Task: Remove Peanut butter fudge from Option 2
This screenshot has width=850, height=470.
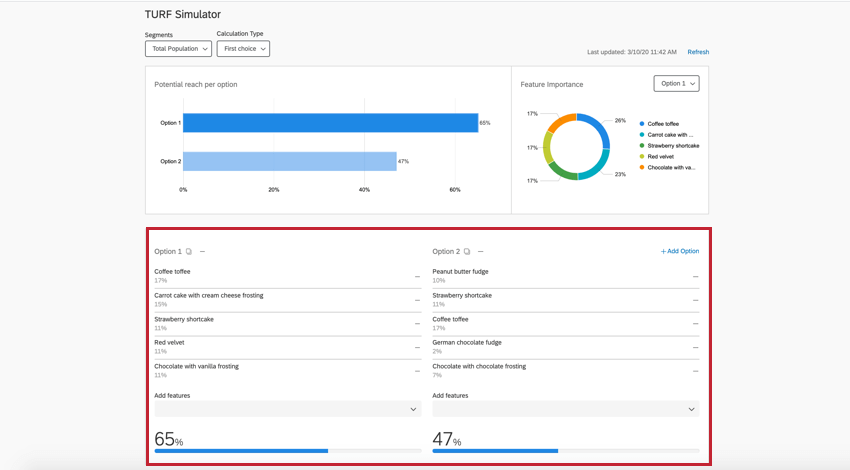Action: tap(695, 277)
